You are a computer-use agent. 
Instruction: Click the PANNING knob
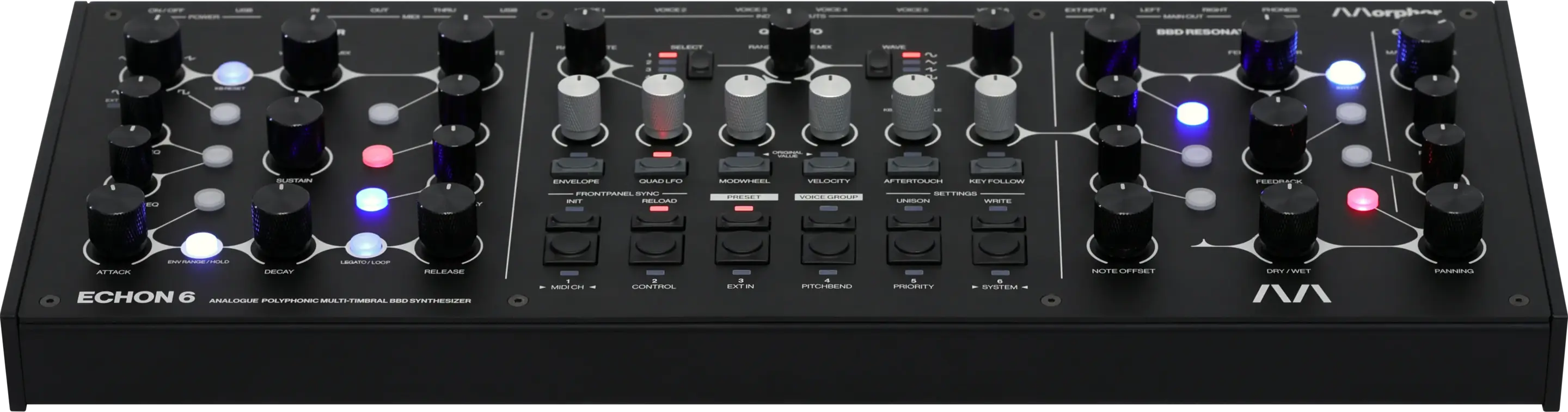(x=1454, y=223)
